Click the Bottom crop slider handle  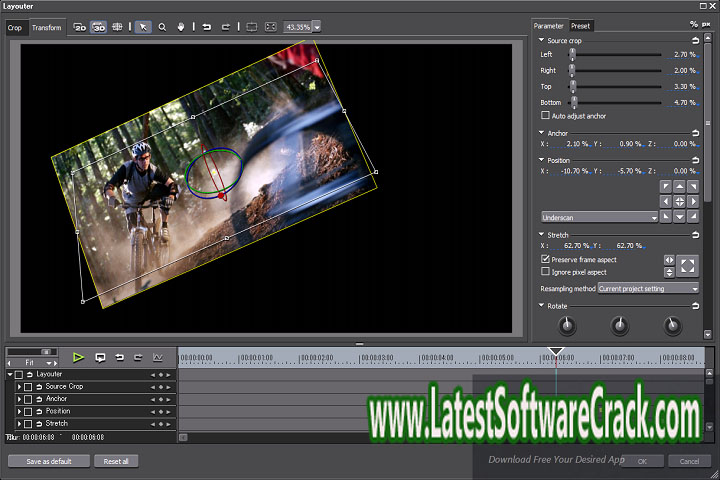(574, 103)
